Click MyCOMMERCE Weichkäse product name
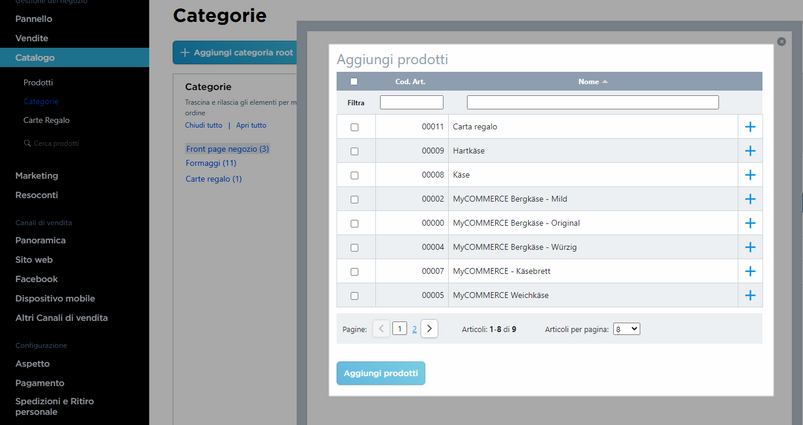 pyautogui.click(x=500, y=295)
